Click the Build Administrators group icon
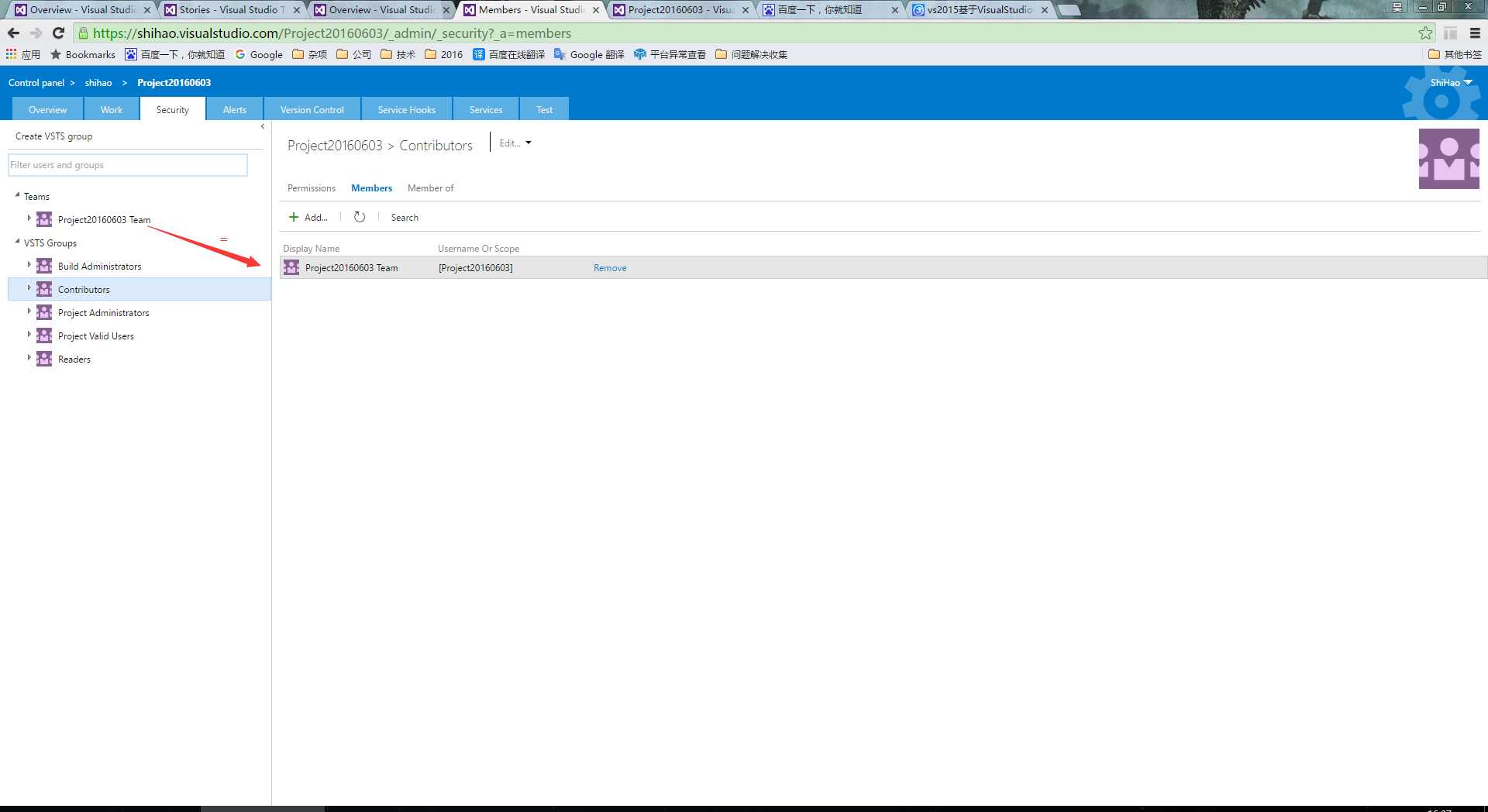Viewport: 1488px width, 812px height. coord(45,266)
